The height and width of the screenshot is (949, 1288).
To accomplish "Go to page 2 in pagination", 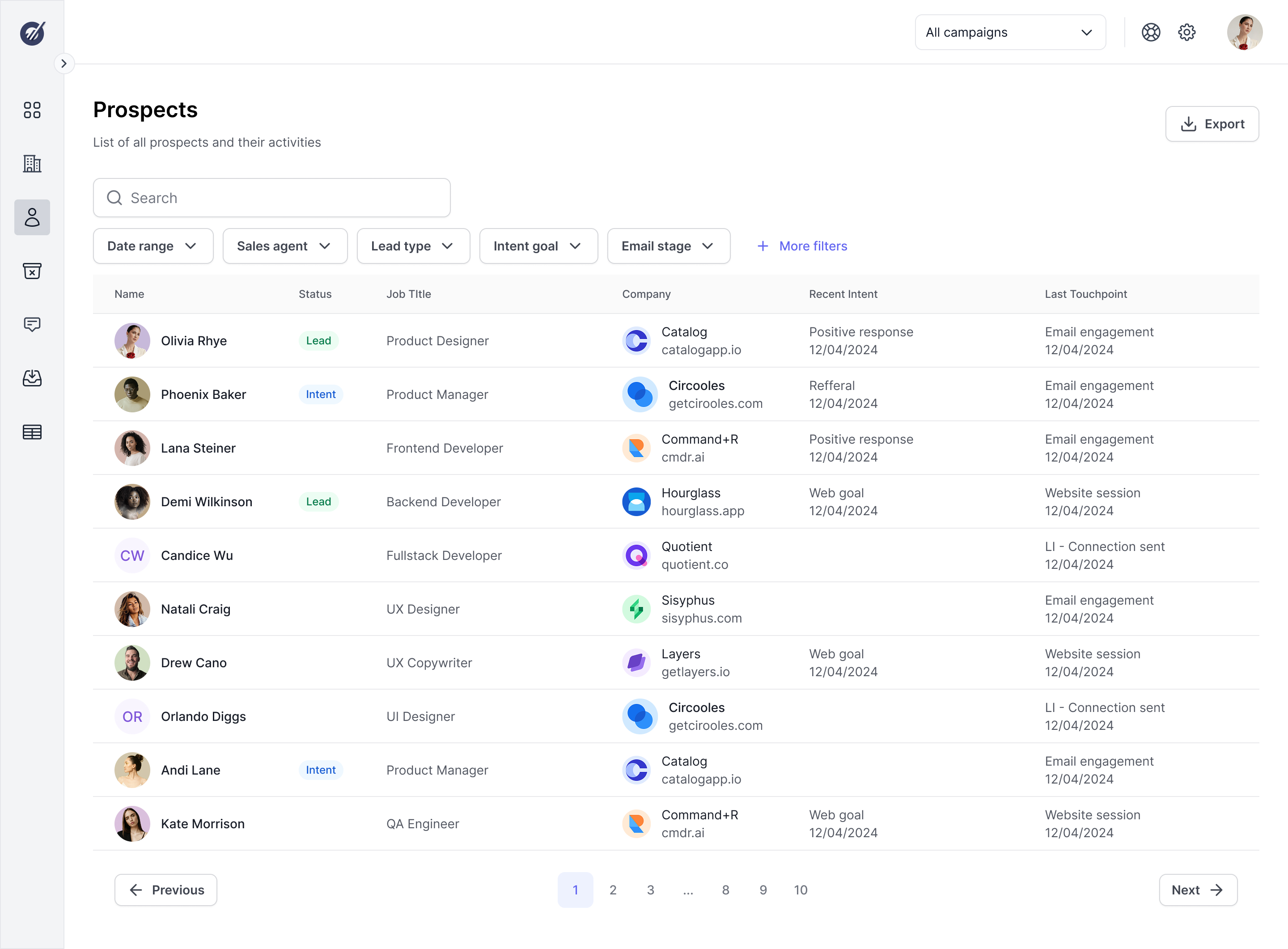I will coord(613,890).
